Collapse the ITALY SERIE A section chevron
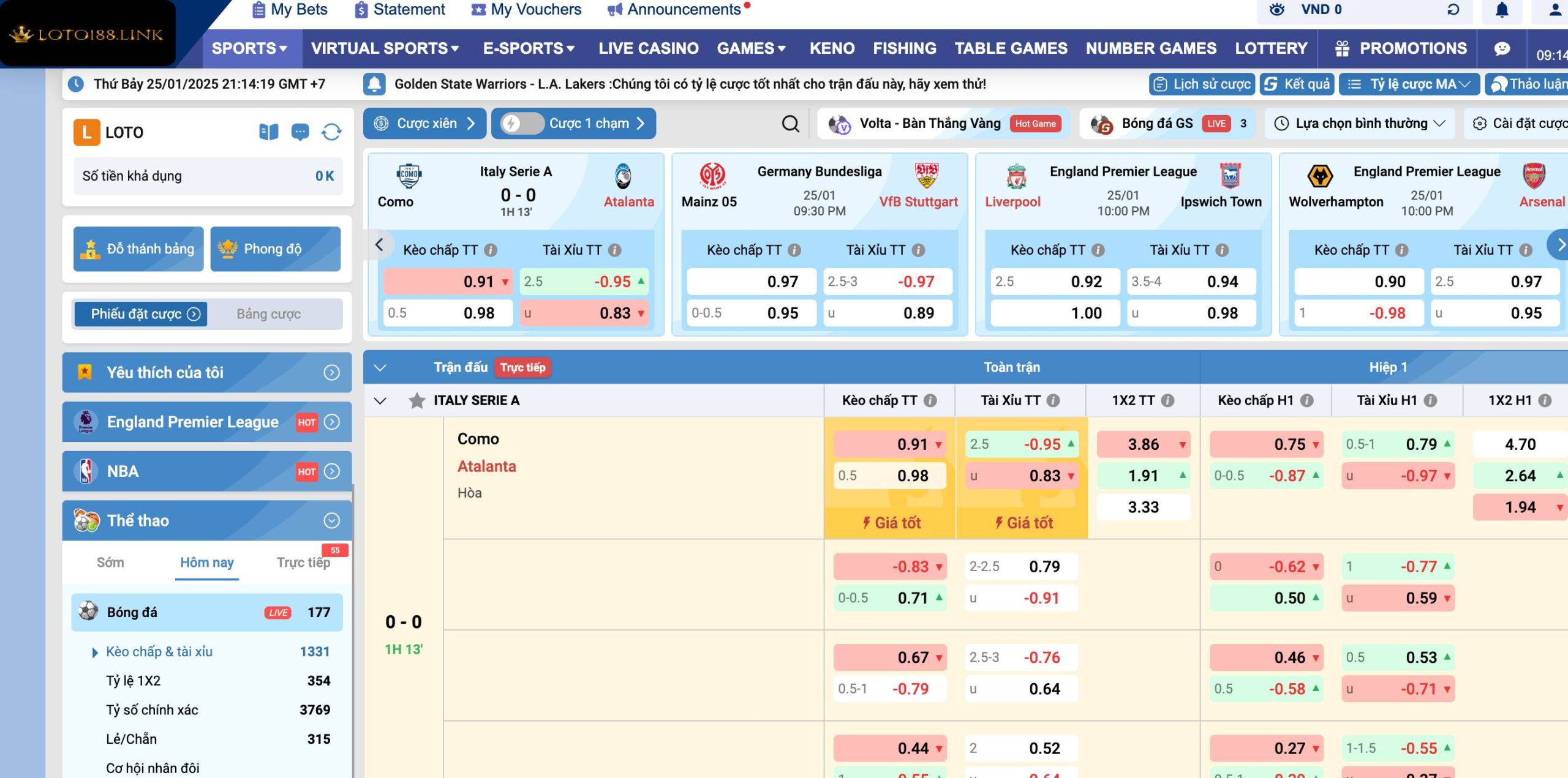This screenshot has width=1568, height=778. point(380,400)
